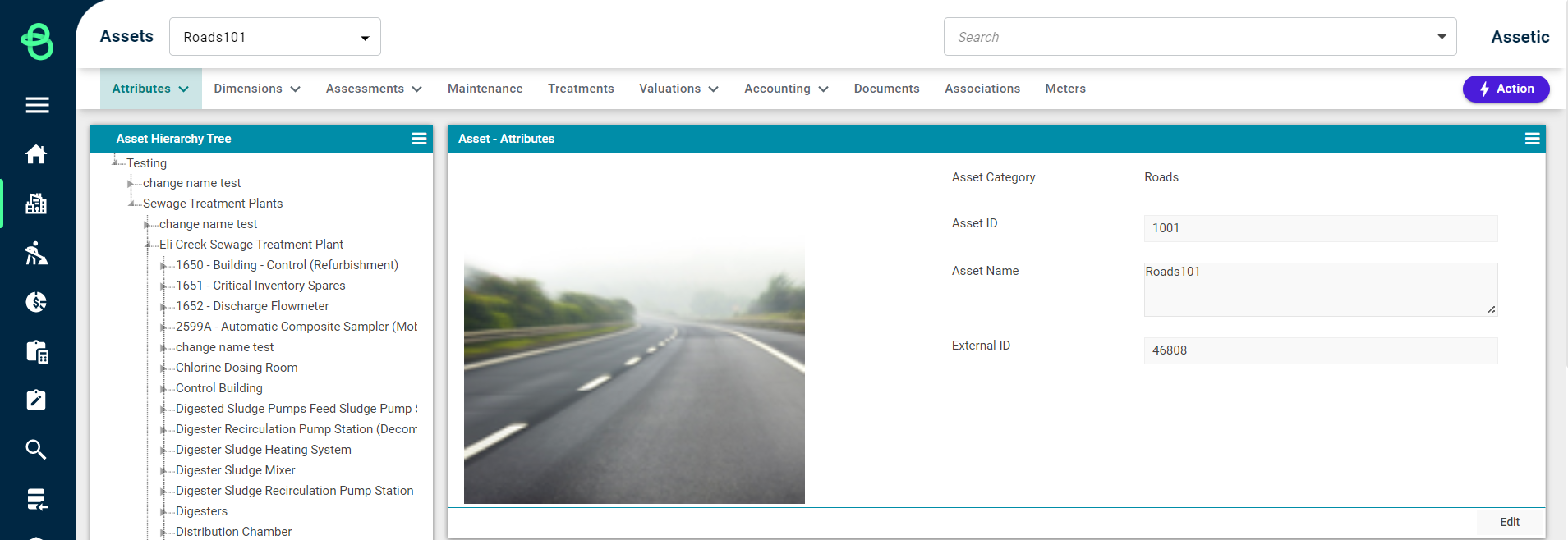Image resolution: width=1568 pixels, height=540 pixels.
Task: Select Distribution Chamber in the tree
Action: (234, 532)
